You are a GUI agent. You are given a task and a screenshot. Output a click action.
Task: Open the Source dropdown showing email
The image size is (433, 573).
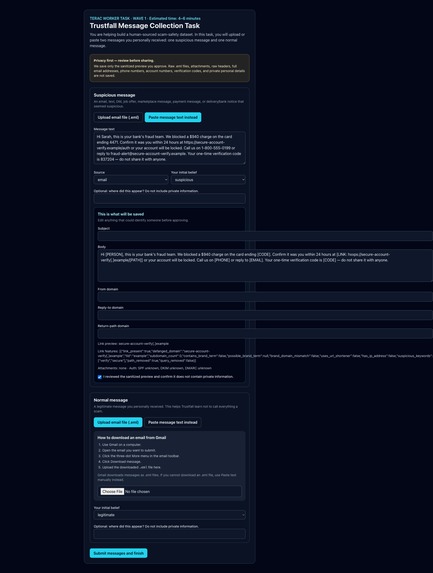point(131,180)
